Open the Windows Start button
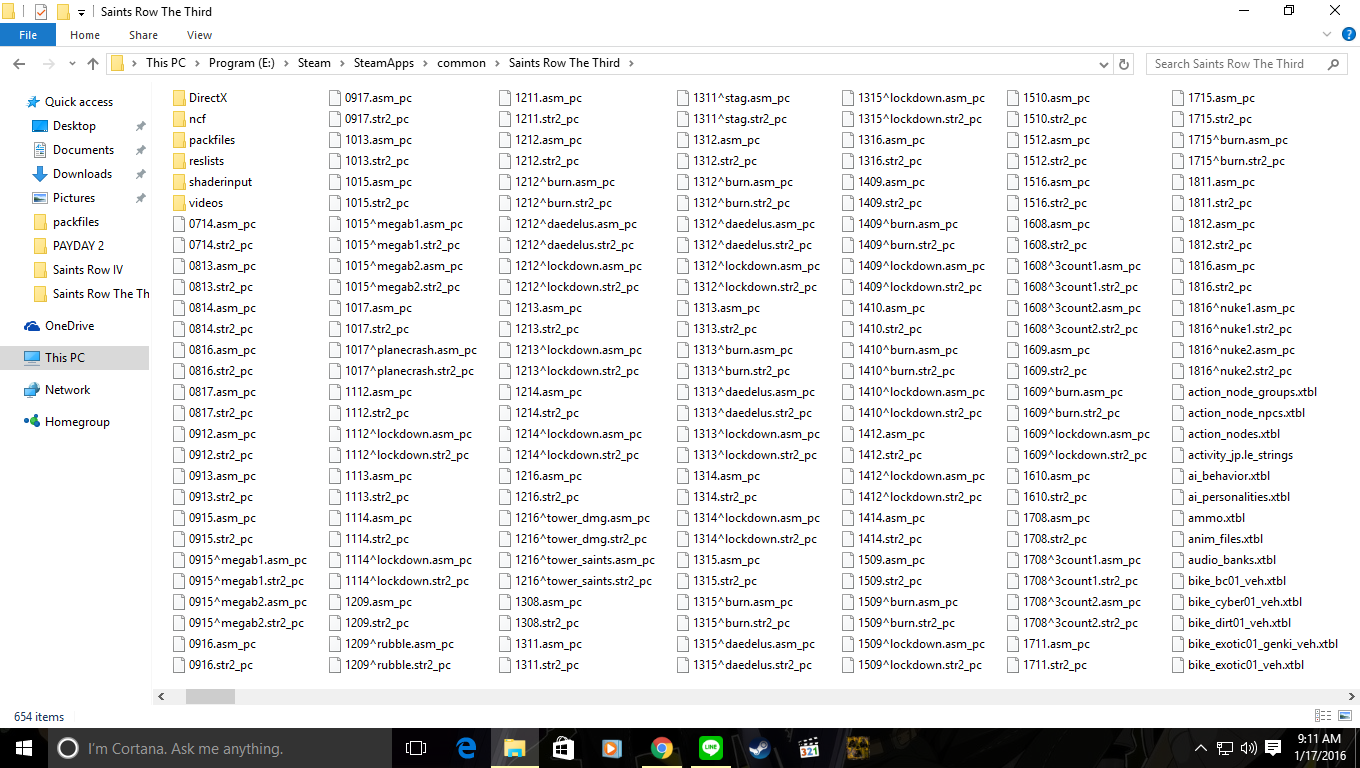Screen dimensions: 1360x768 [x=24, y=748]
